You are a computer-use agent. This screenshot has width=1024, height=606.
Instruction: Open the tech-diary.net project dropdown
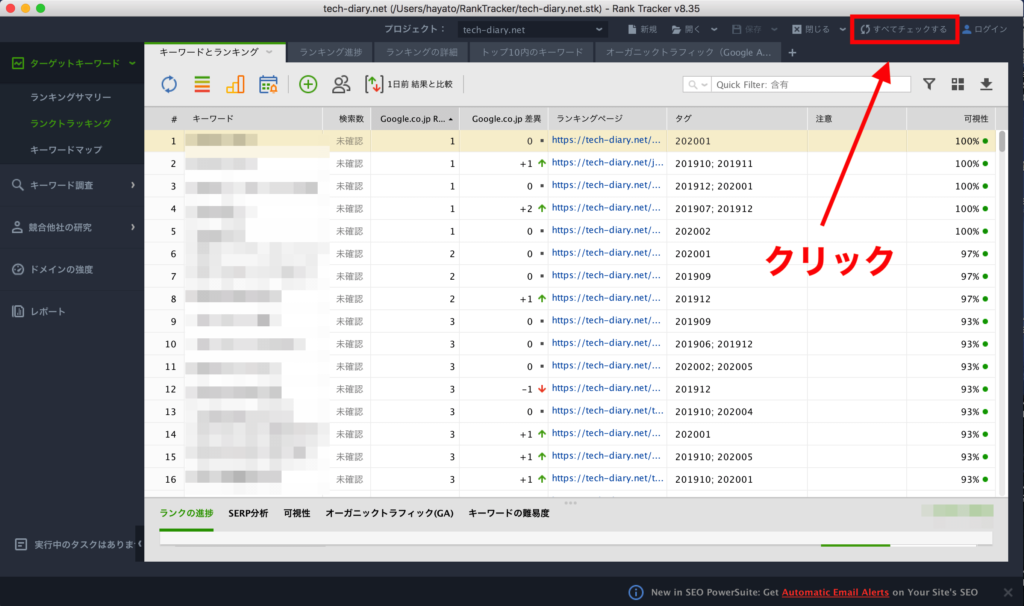click(532, 29)
